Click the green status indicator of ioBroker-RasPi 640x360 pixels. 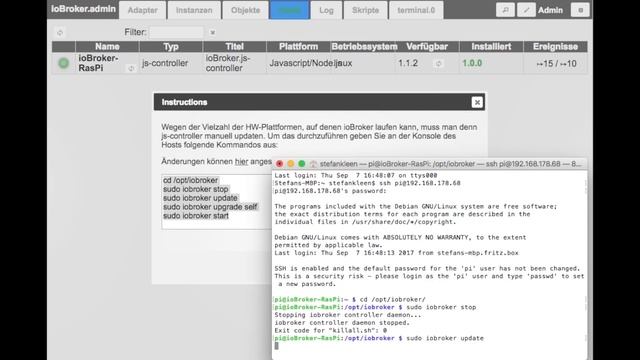63,63
